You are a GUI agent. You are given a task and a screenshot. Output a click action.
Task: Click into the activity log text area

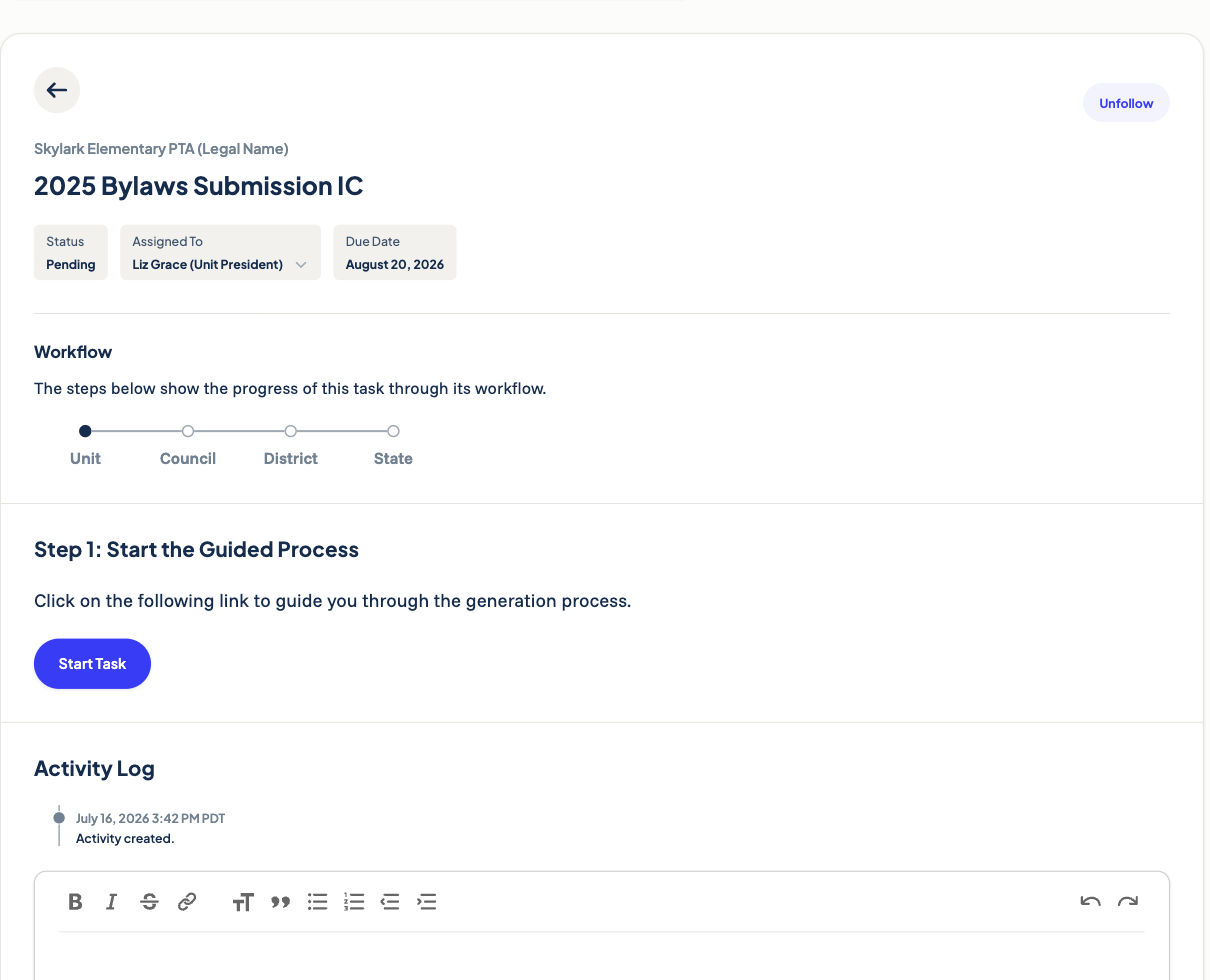[602, 956]
